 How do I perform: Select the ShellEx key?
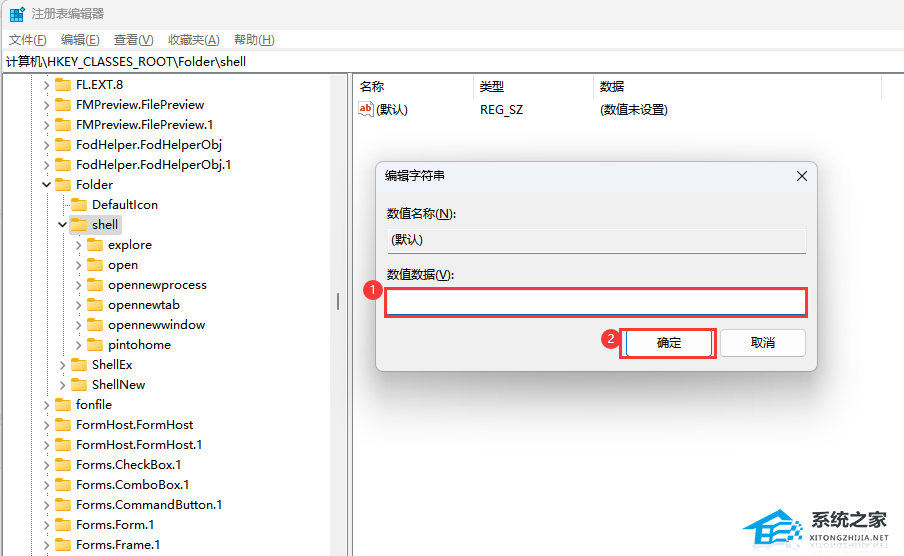click(x=112, y=365)
